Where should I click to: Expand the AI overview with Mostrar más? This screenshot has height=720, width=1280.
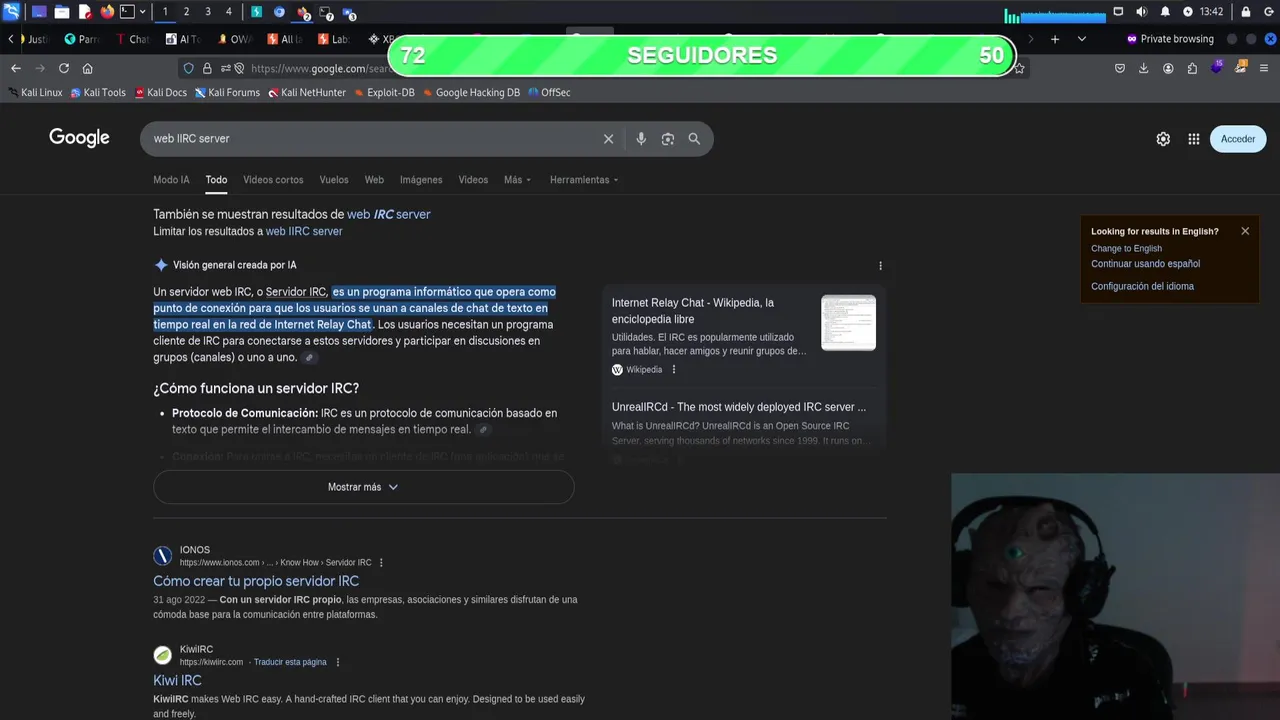click(363, 487)
